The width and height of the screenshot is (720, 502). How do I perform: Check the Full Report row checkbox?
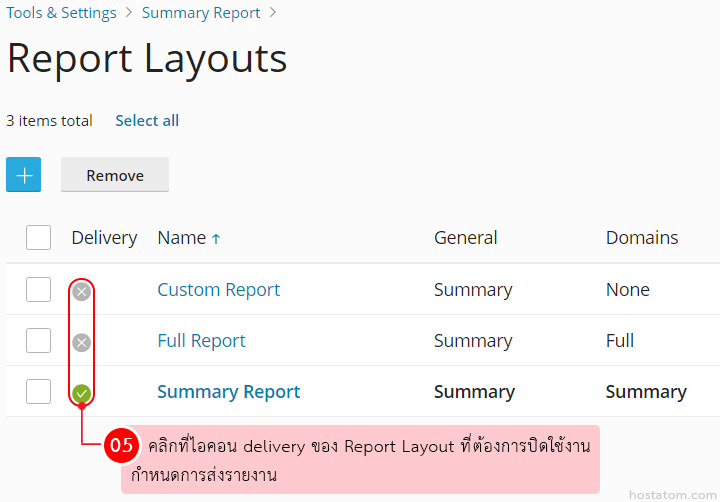[38, 341]
